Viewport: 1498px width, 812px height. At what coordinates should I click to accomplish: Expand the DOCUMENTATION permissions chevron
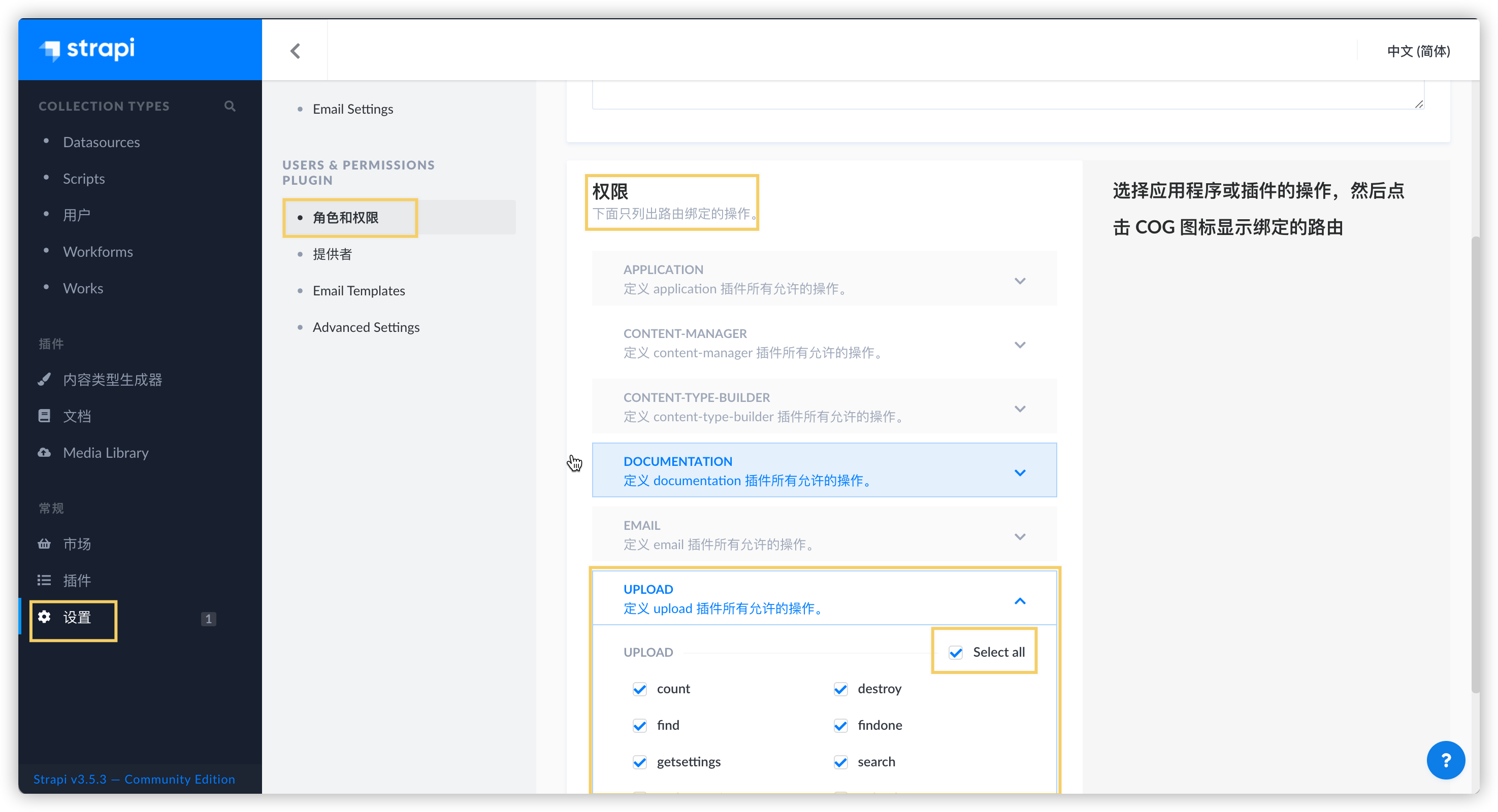[x=1020, y=472]
